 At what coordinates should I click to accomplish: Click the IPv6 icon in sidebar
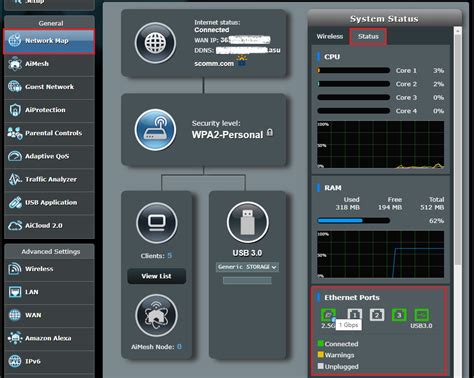tap(15, 361)
